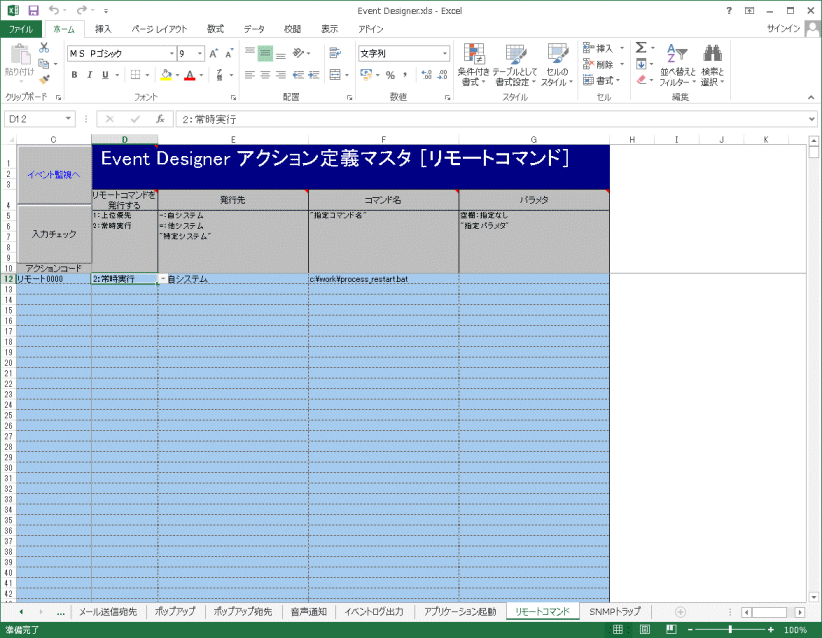Click the Paste (貼り付け) clipboard icon
This screenshot has height=638, width=822.
click(20, 60)
